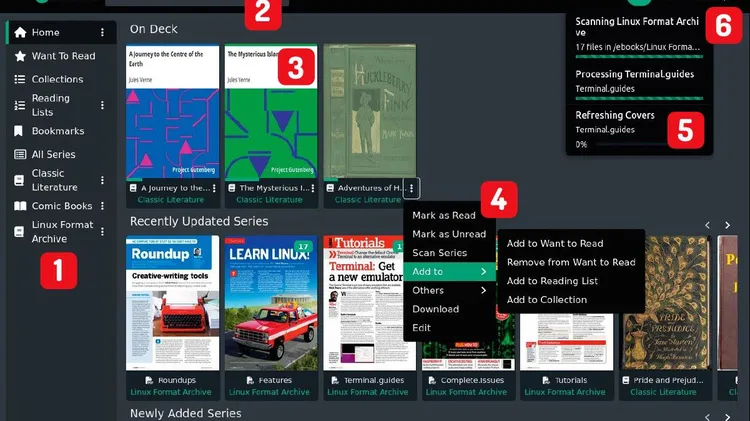The image size is (750, 421).
Task: Open A Journey to the... options menu
Action: point(214,188)
